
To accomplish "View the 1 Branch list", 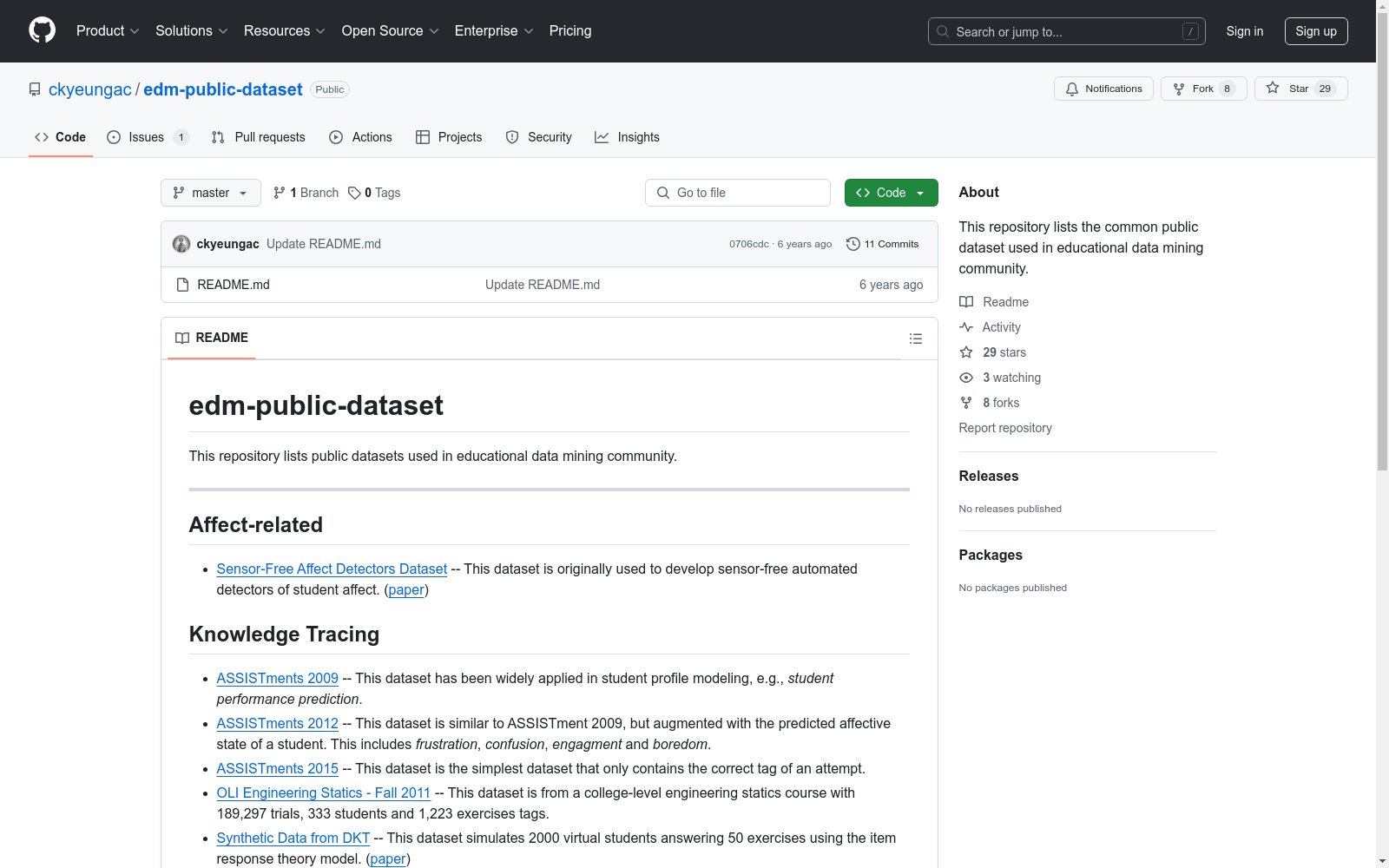I will pos(306,193).
